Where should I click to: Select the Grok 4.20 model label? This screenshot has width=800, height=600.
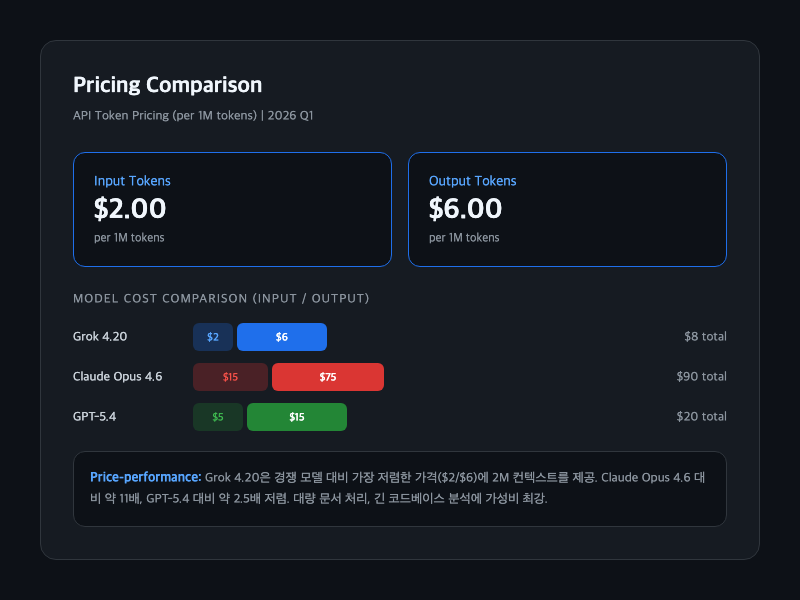point(100,337)
